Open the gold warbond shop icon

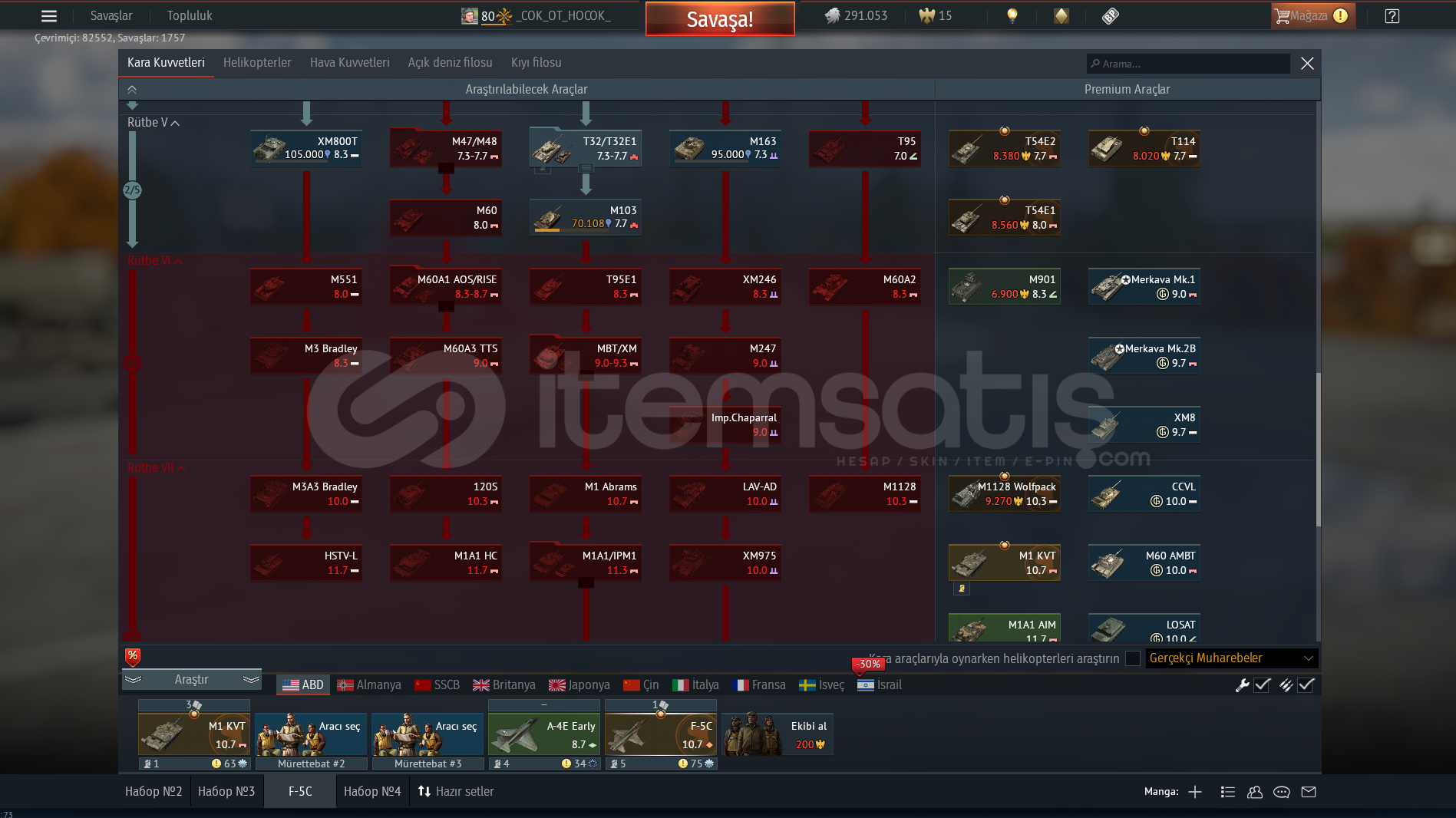(x=1061, y=15)
